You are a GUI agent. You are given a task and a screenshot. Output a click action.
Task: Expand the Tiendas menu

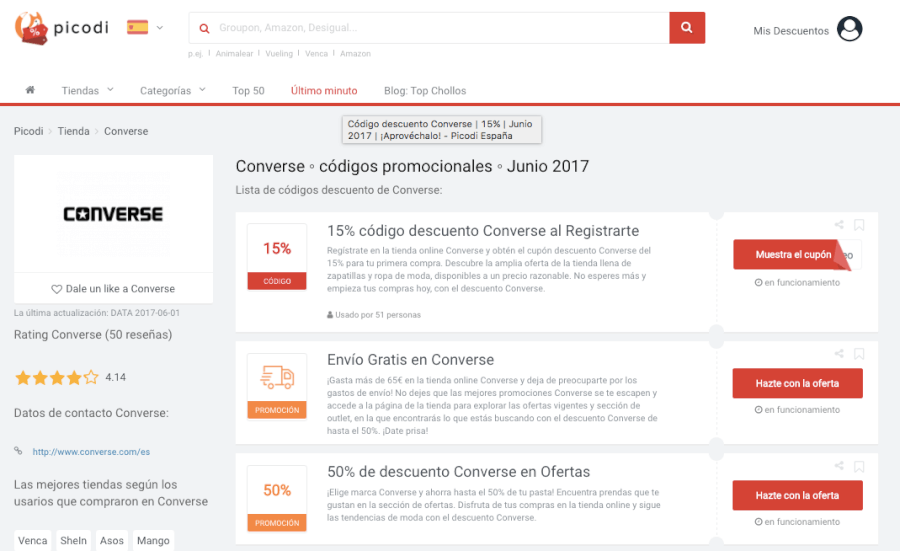coord(87,91)
